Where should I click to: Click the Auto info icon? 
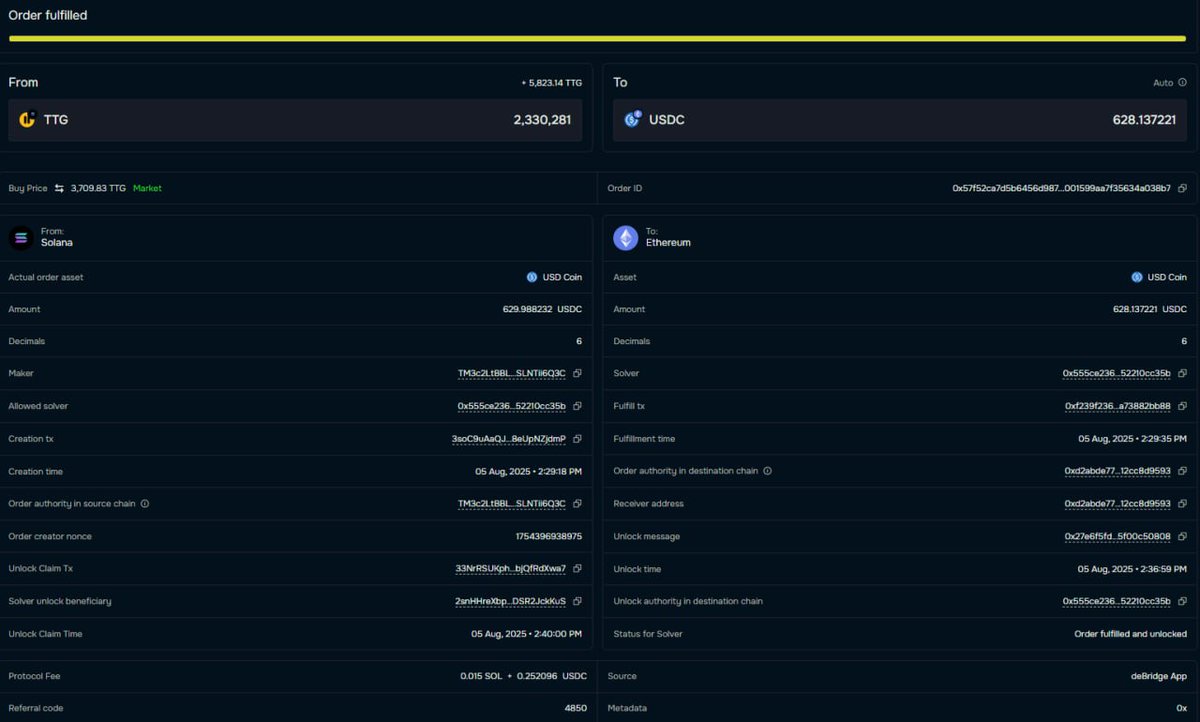pyautogui.click(x=1182, y=83)
